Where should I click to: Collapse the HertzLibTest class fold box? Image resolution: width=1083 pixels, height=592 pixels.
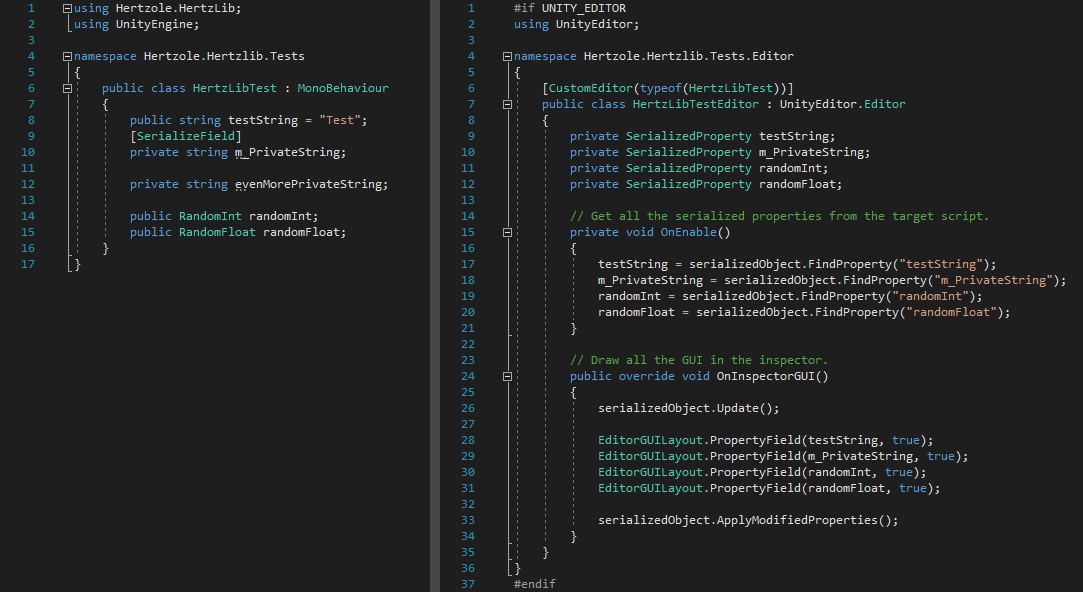(67, 88)
